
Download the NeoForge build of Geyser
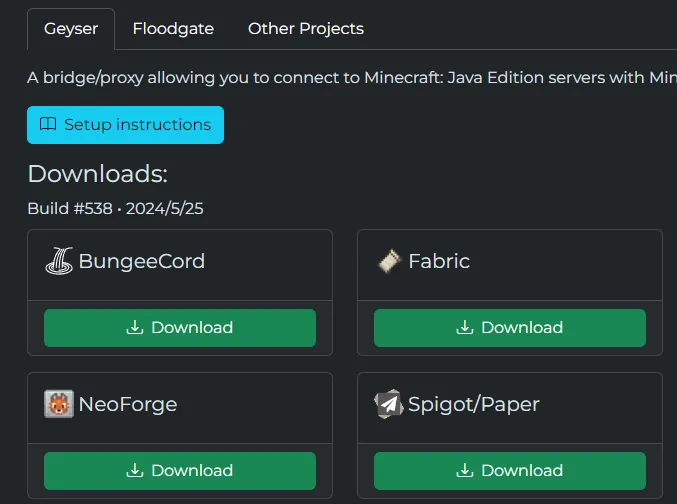180,471
